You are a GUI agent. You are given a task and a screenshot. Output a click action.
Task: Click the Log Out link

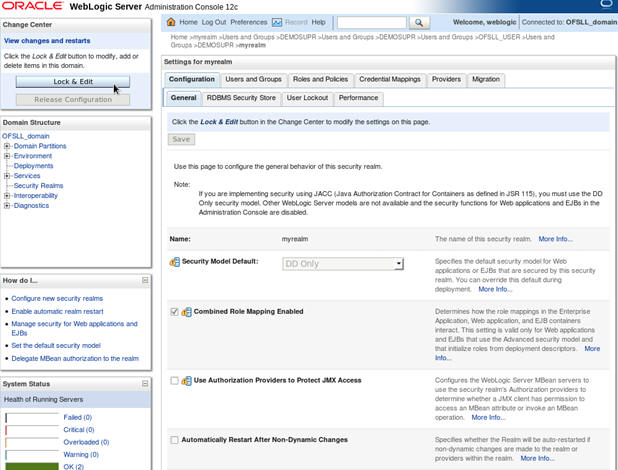pos(214,22)
